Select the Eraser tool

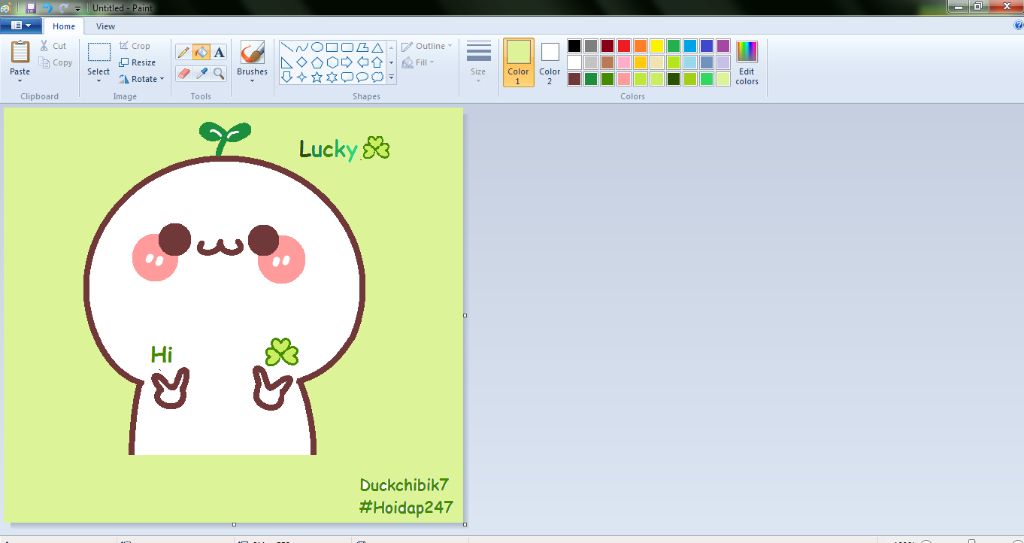pyautogui.click(x=184, y=73)
